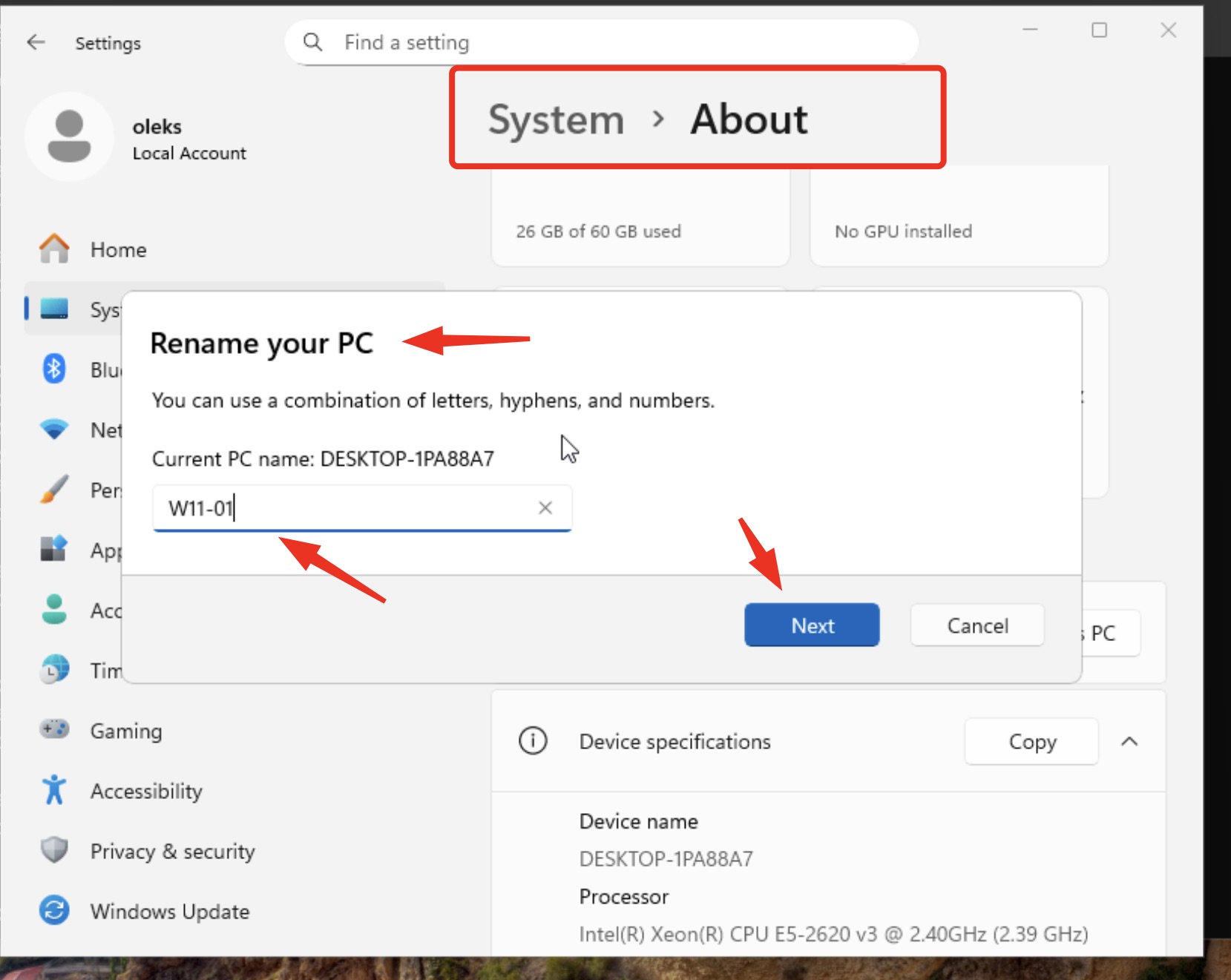This screenshot has height=980, width=1231.
Task: Open the Accounts icon in sidebar
Action: [x=54, y=610]
